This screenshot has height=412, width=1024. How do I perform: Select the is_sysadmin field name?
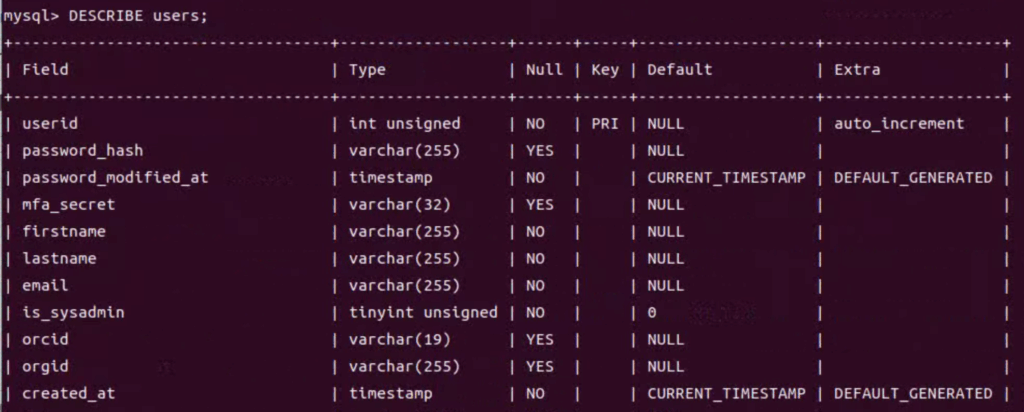click(x=73, y=313)
